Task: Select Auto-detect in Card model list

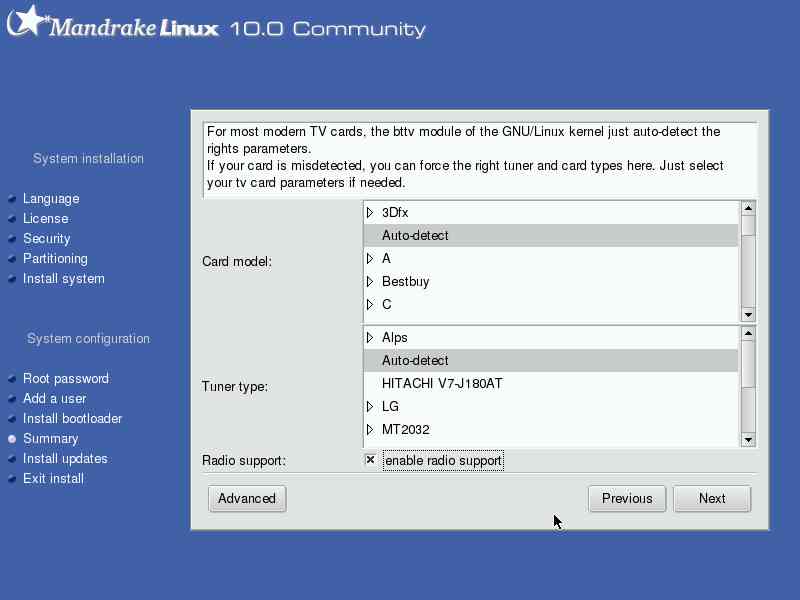Action: 551,236
